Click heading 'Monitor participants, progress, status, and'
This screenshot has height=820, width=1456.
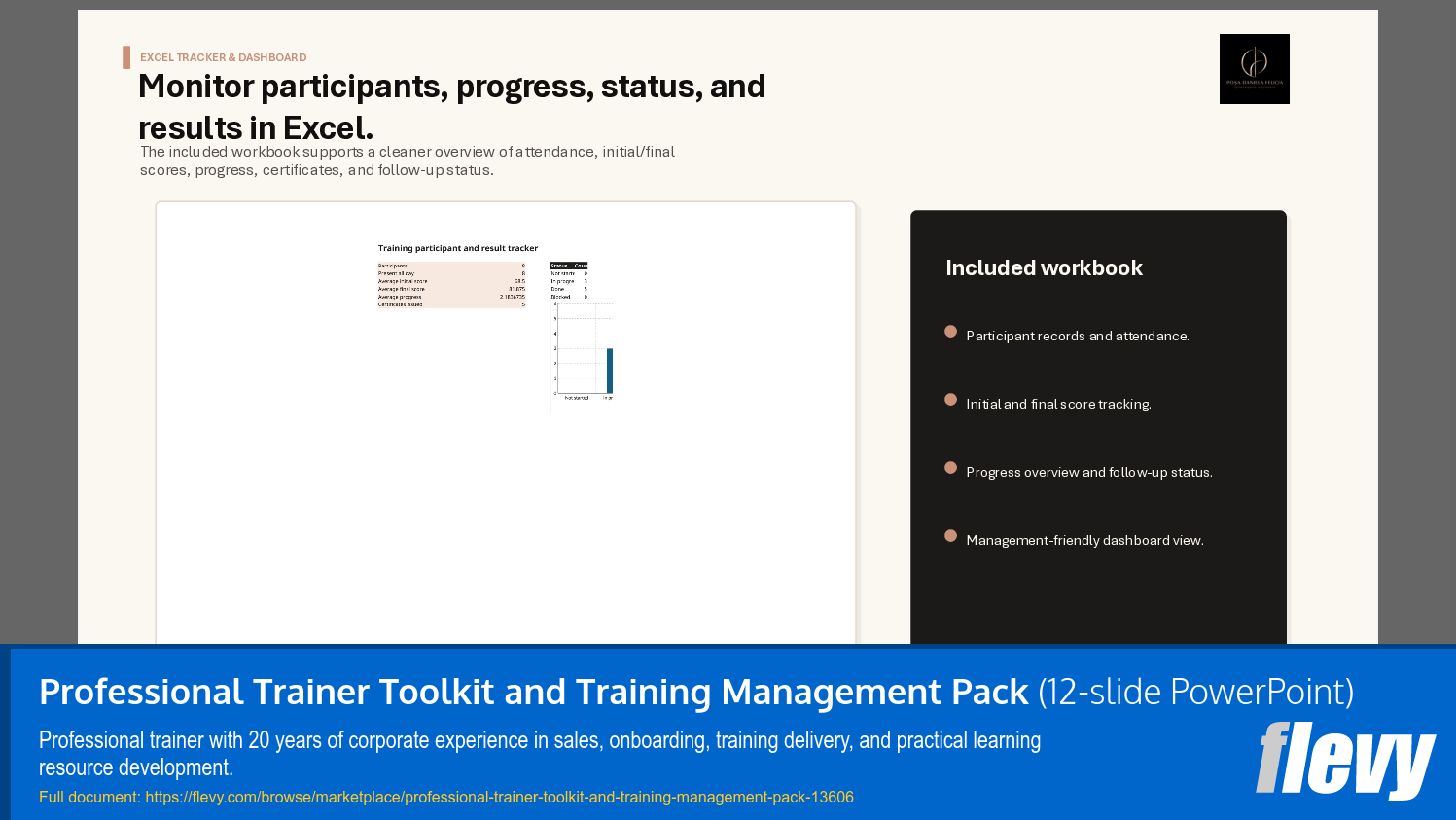(451, 87)
